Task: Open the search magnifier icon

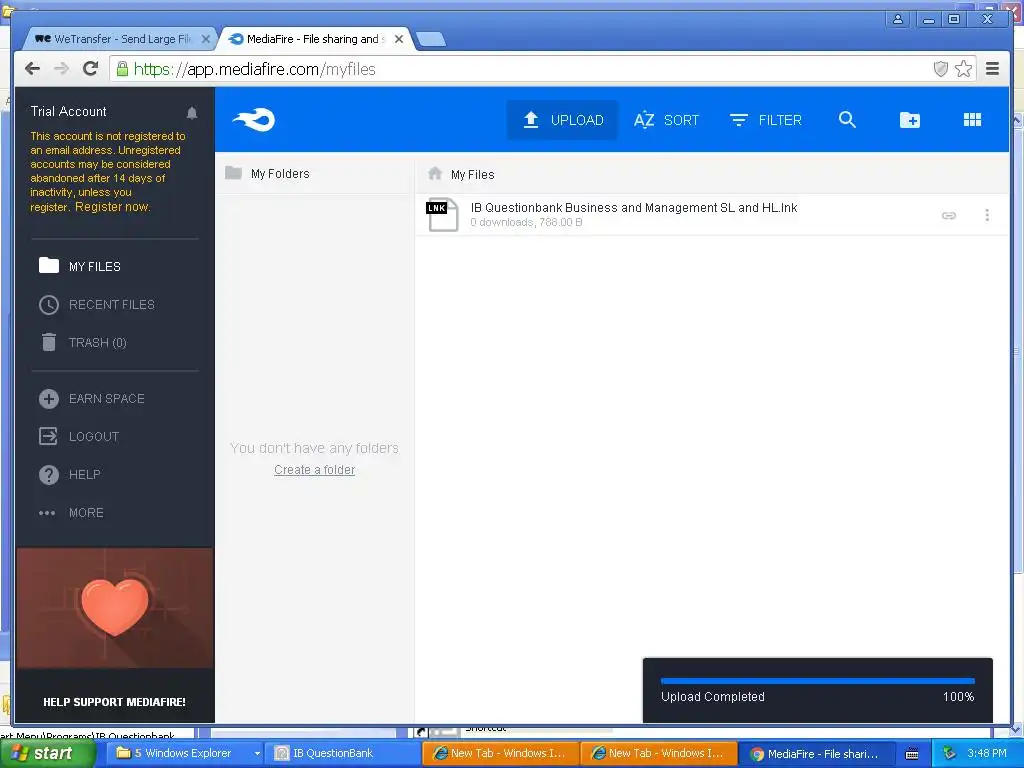Action: (x=847, y=120)
